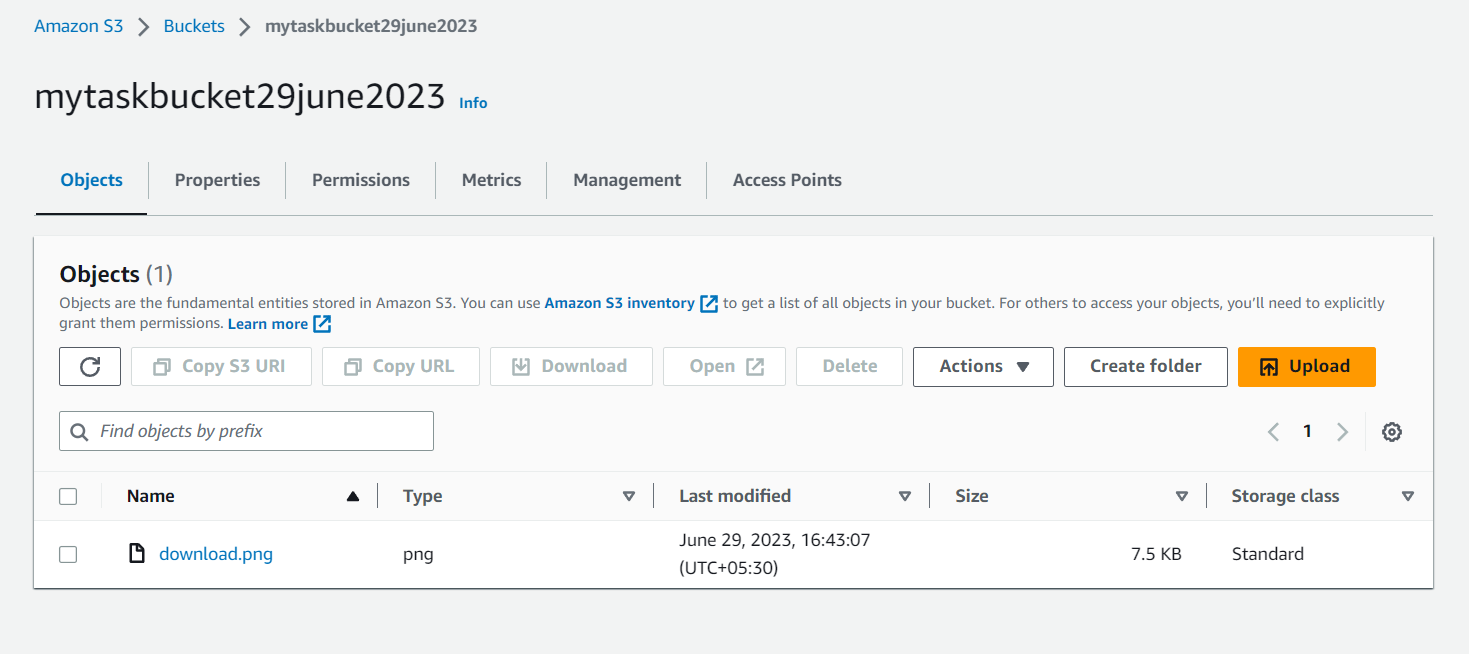Select the checkbox for download.png
The width and height of the screenshot is (1469, 654).
67,553
